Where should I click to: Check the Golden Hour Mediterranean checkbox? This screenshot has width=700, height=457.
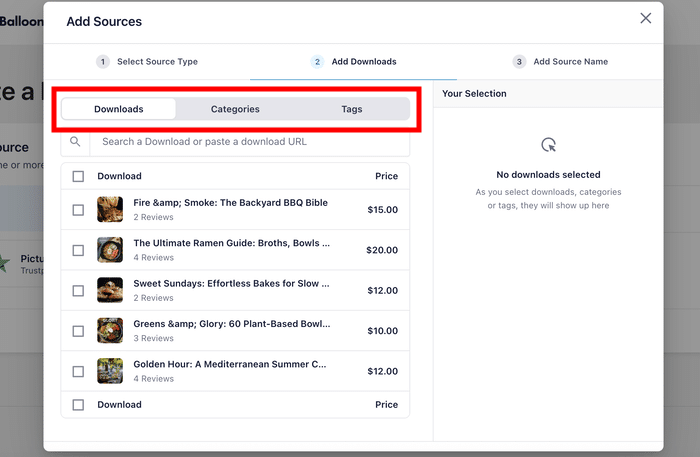tap(78, 371)
